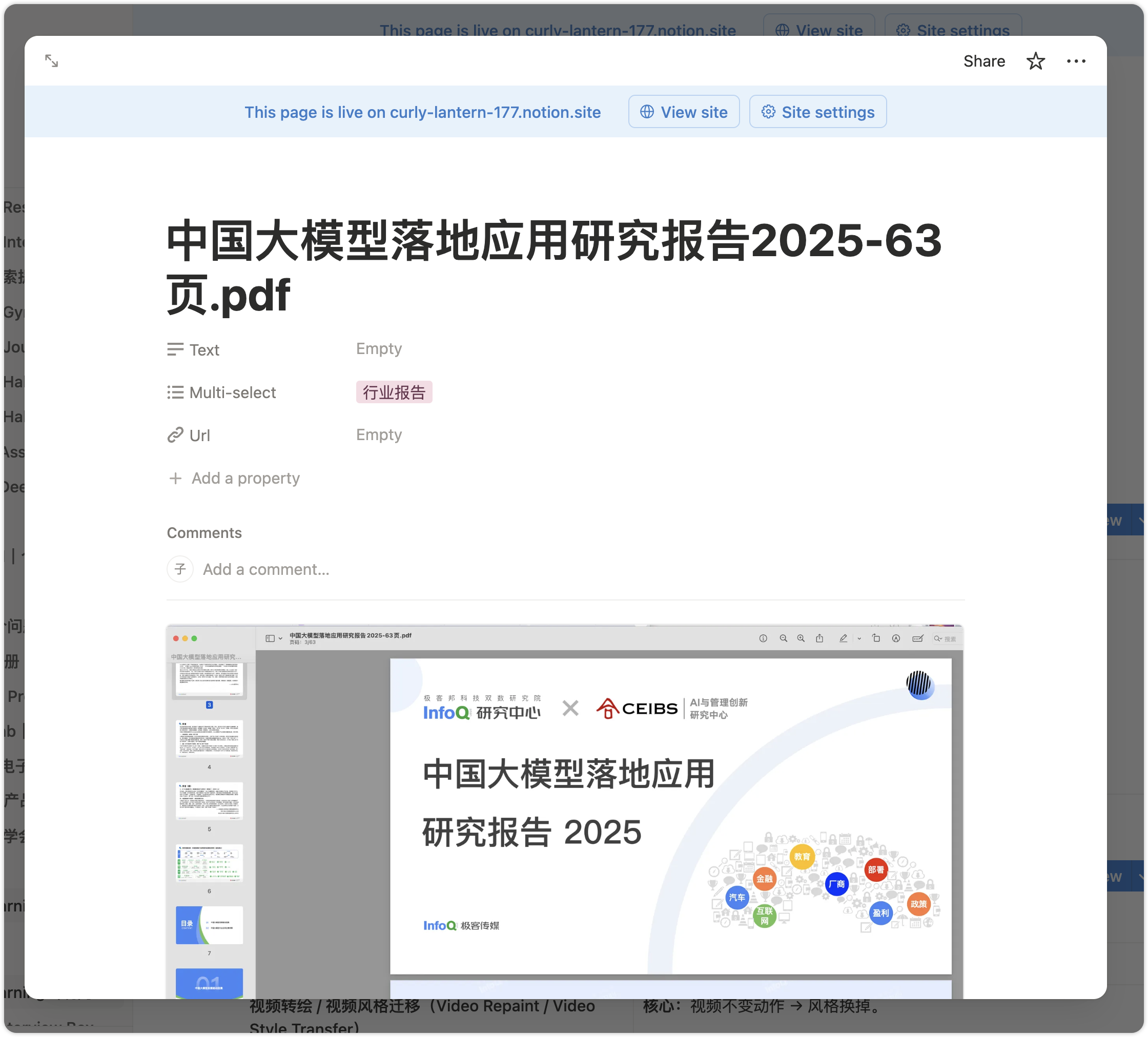This screenshot has height=1037, width=1148.
Task: Click the Multi-select property label
Action: [232, 392]
